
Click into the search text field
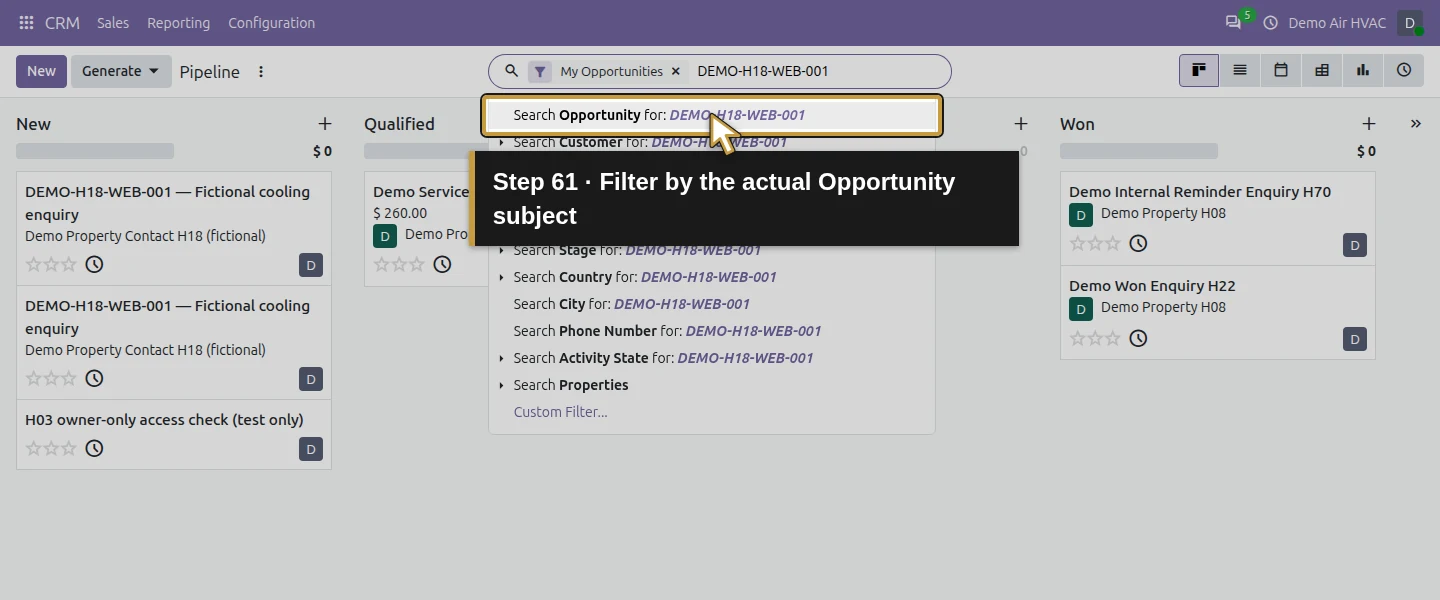[815, 71]
